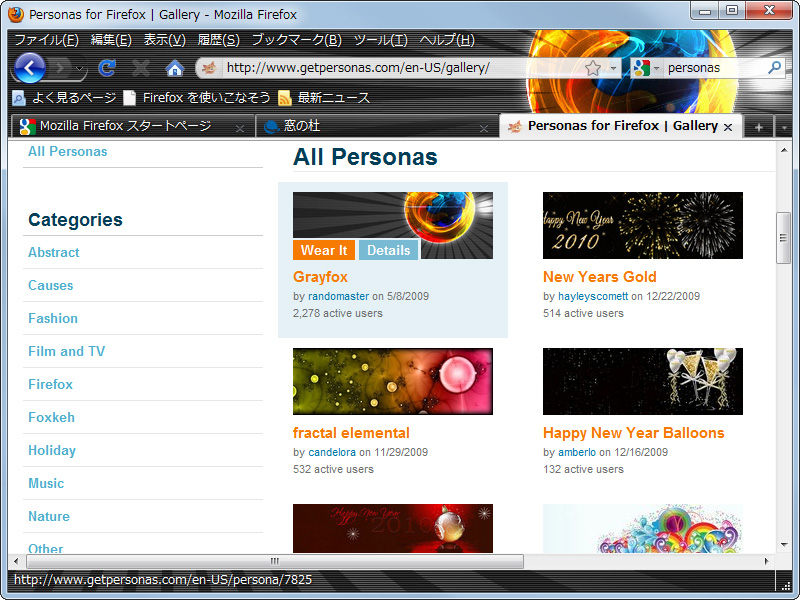Screen dimensions: 800x600
Task: Open the New Years Gold title link
Action: pos(599,277)
